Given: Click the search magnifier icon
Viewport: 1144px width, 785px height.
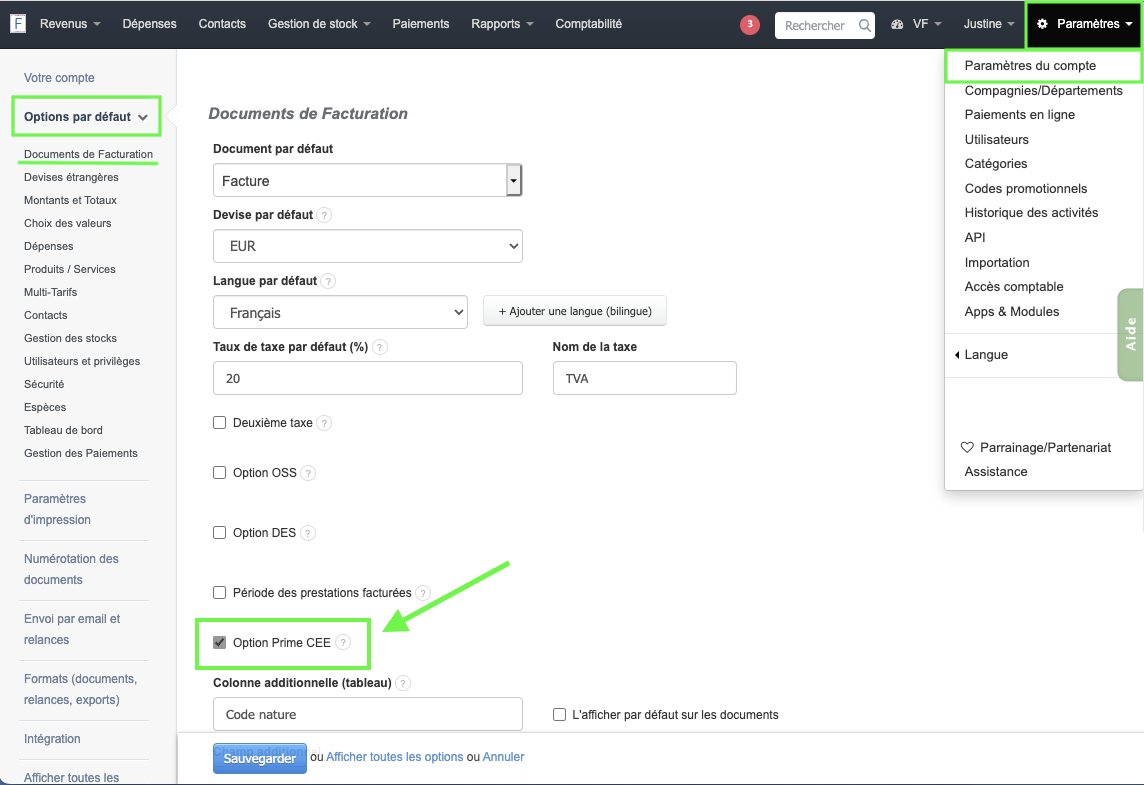Looking at the screenshot, I should point(866,25).
